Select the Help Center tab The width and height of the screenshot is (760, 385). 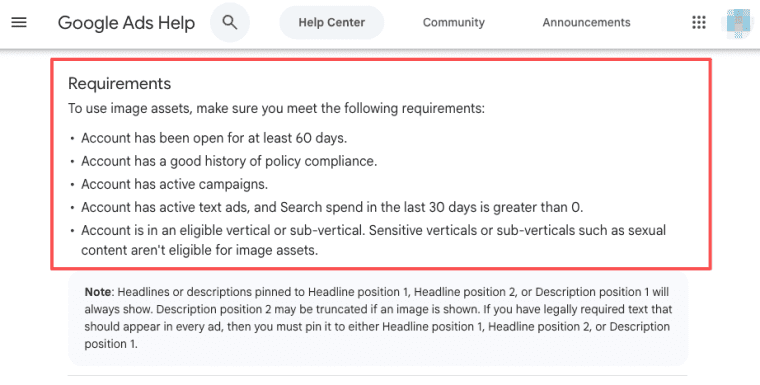(332, 22)
